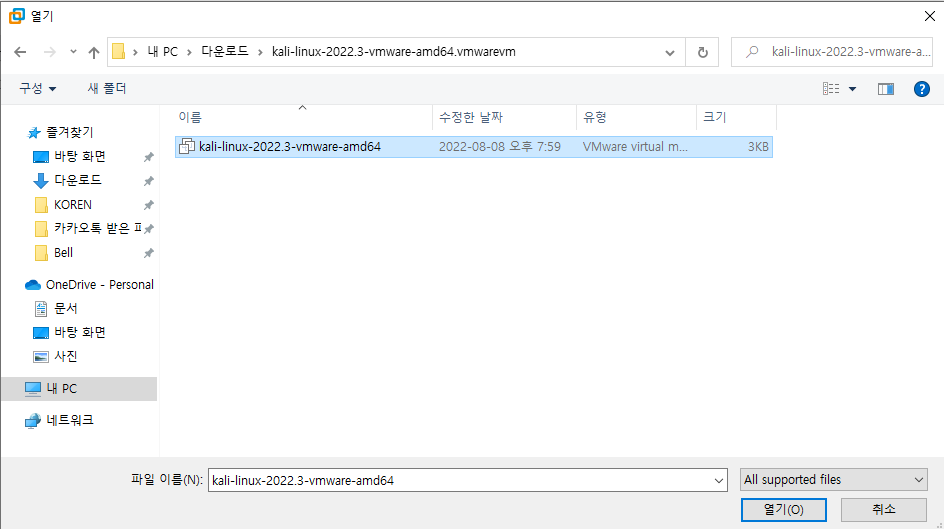This screenshot has width=944, height=529.
Task: Click the 내 PC computer icon
Action: [33, 389]
